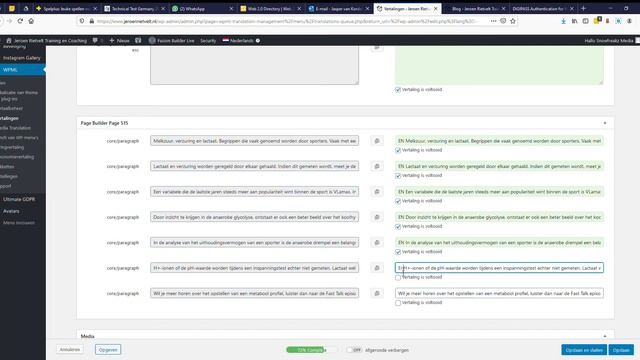Click the 'Opslaan en sluiten' button
Screen dimensions: 640x360
tap(584, 350)
